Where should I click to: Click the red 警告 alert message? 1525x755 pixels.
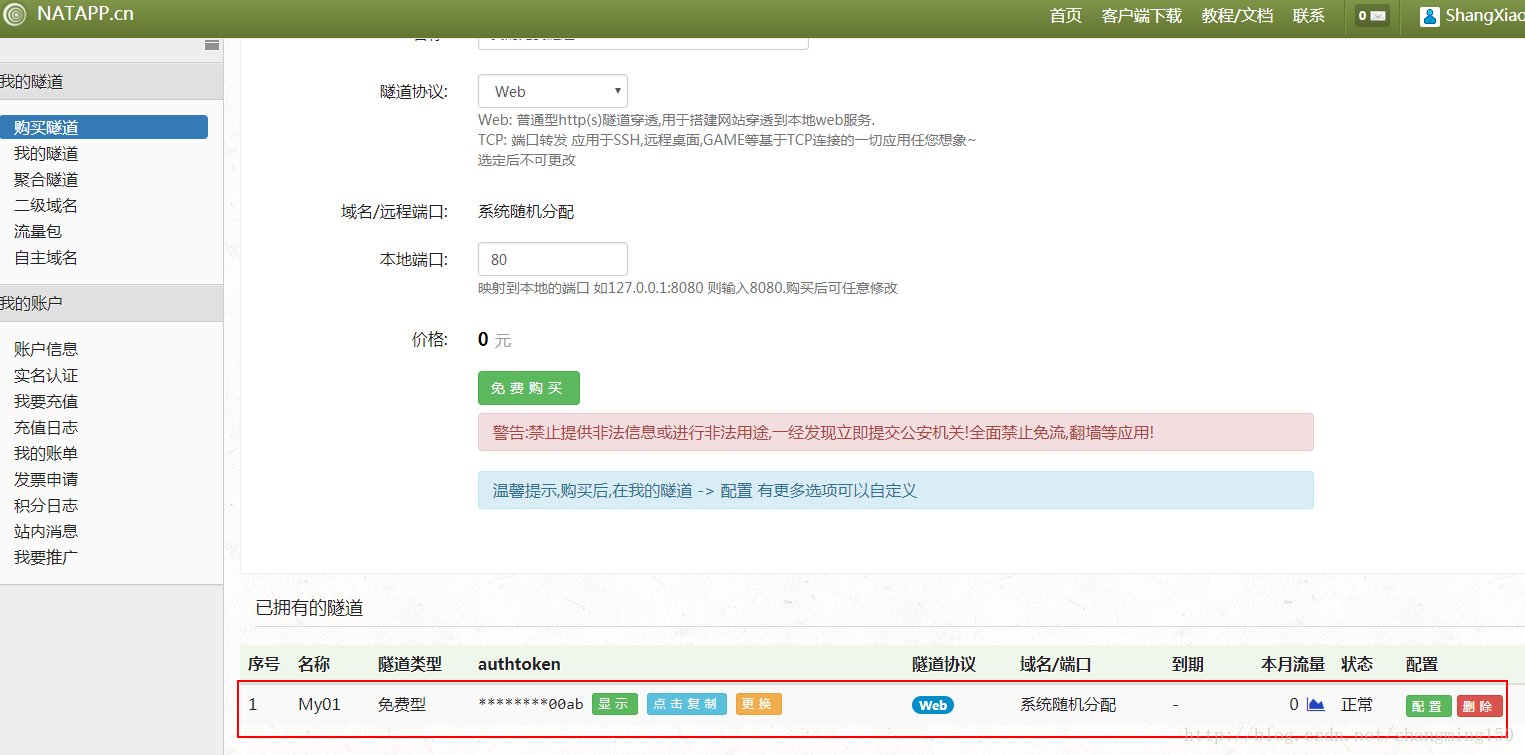[x=896, y=432]
